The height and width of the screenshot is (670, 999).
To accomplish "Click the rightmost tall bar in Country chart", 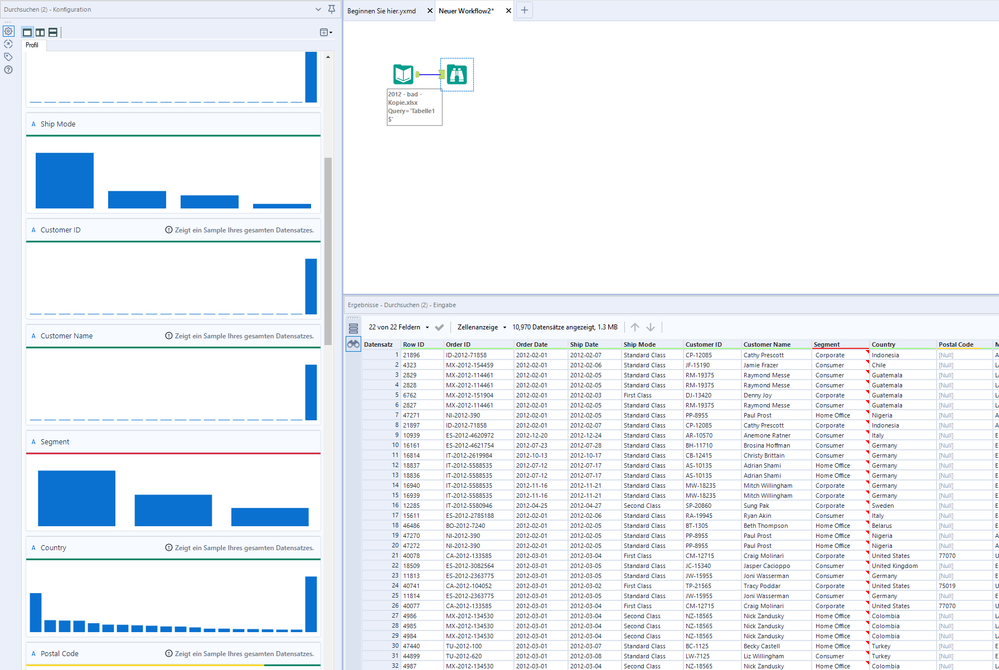I will coord(311,604).
